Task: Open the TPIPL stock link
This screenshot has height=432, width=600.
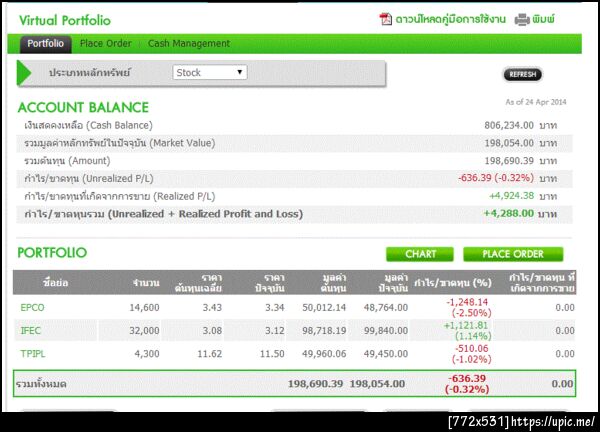Action: (33, 354)
